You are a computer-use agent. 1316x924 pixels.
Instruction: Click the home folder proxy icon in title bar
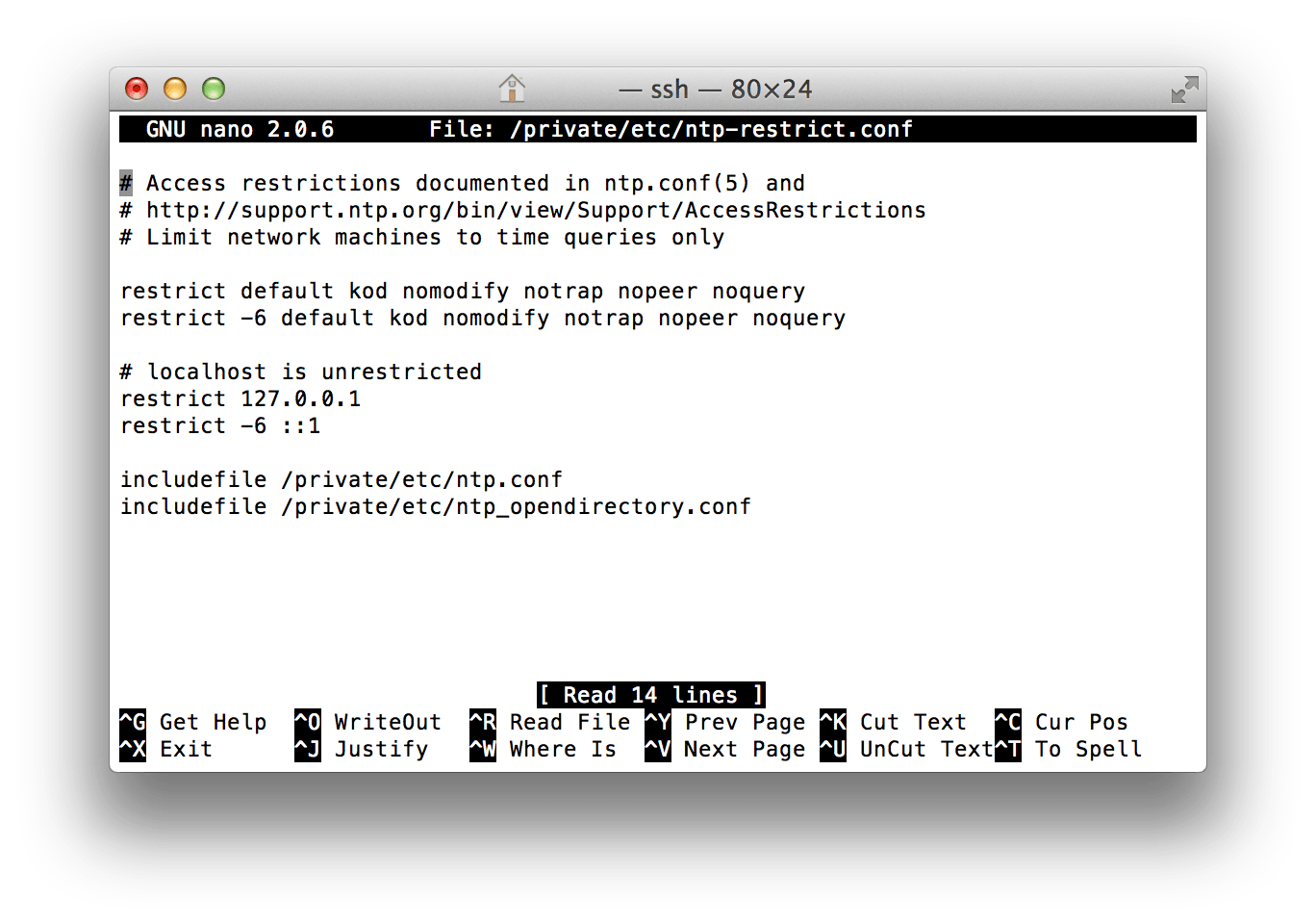[512, 89]
